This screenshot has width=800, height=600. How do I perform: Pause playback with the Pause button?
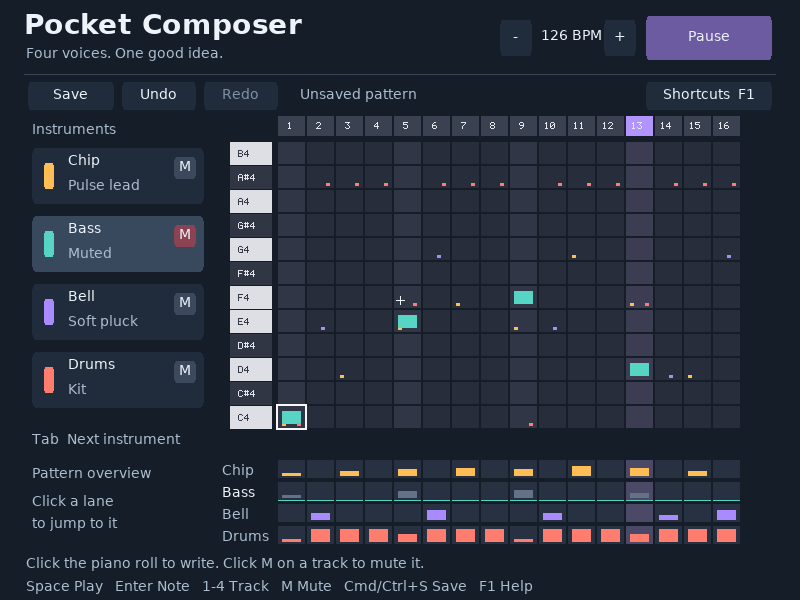pos(709,38)
